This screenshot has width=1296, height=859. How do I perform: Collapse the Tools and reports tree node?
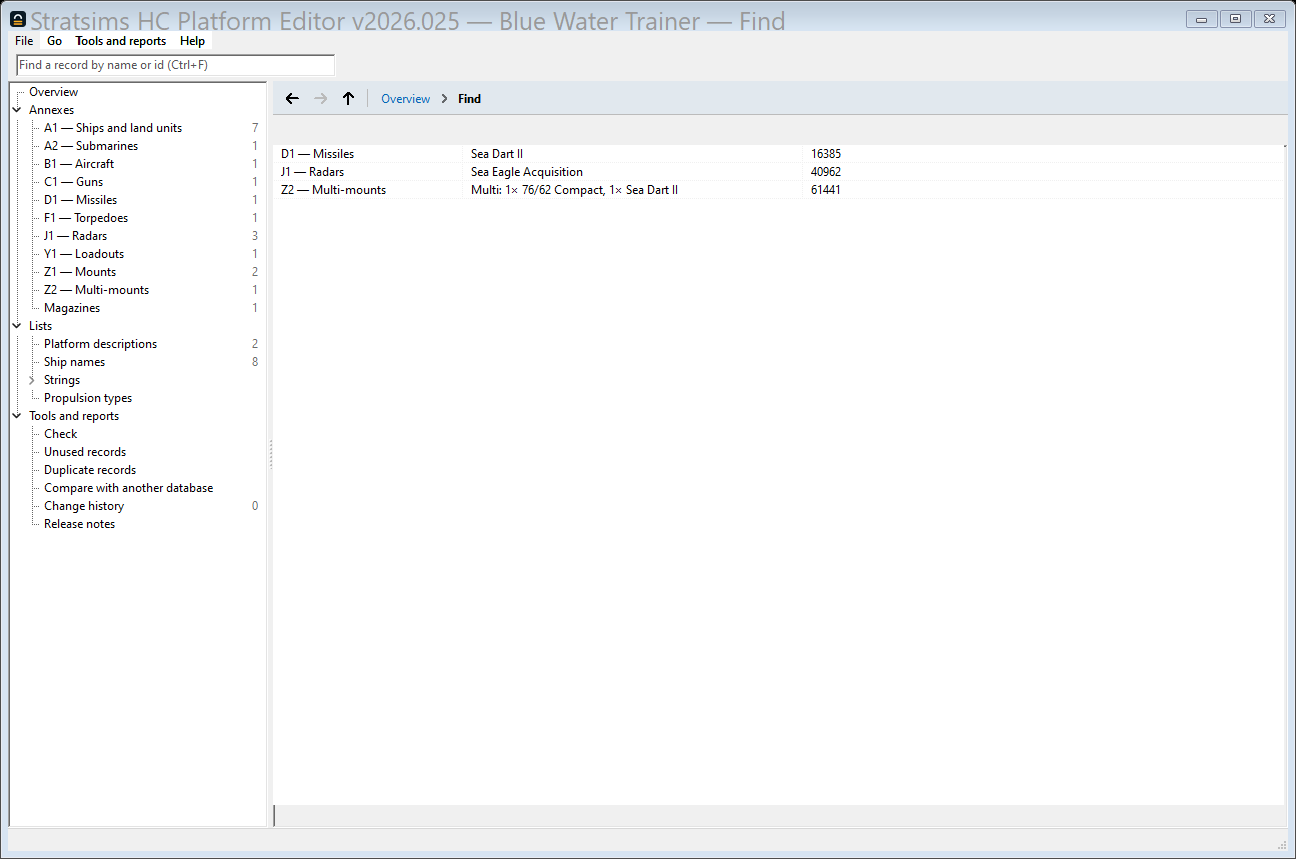pos(17,416)
